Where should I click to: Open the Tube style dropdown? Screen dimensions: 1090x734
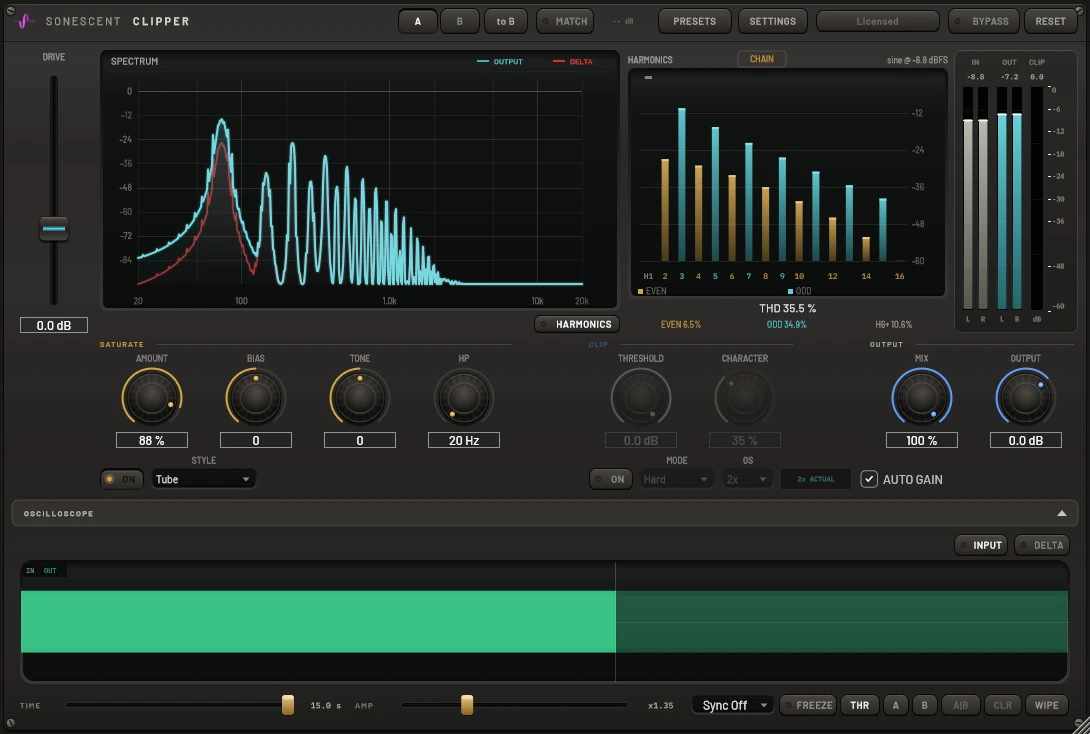coord(203,479)
